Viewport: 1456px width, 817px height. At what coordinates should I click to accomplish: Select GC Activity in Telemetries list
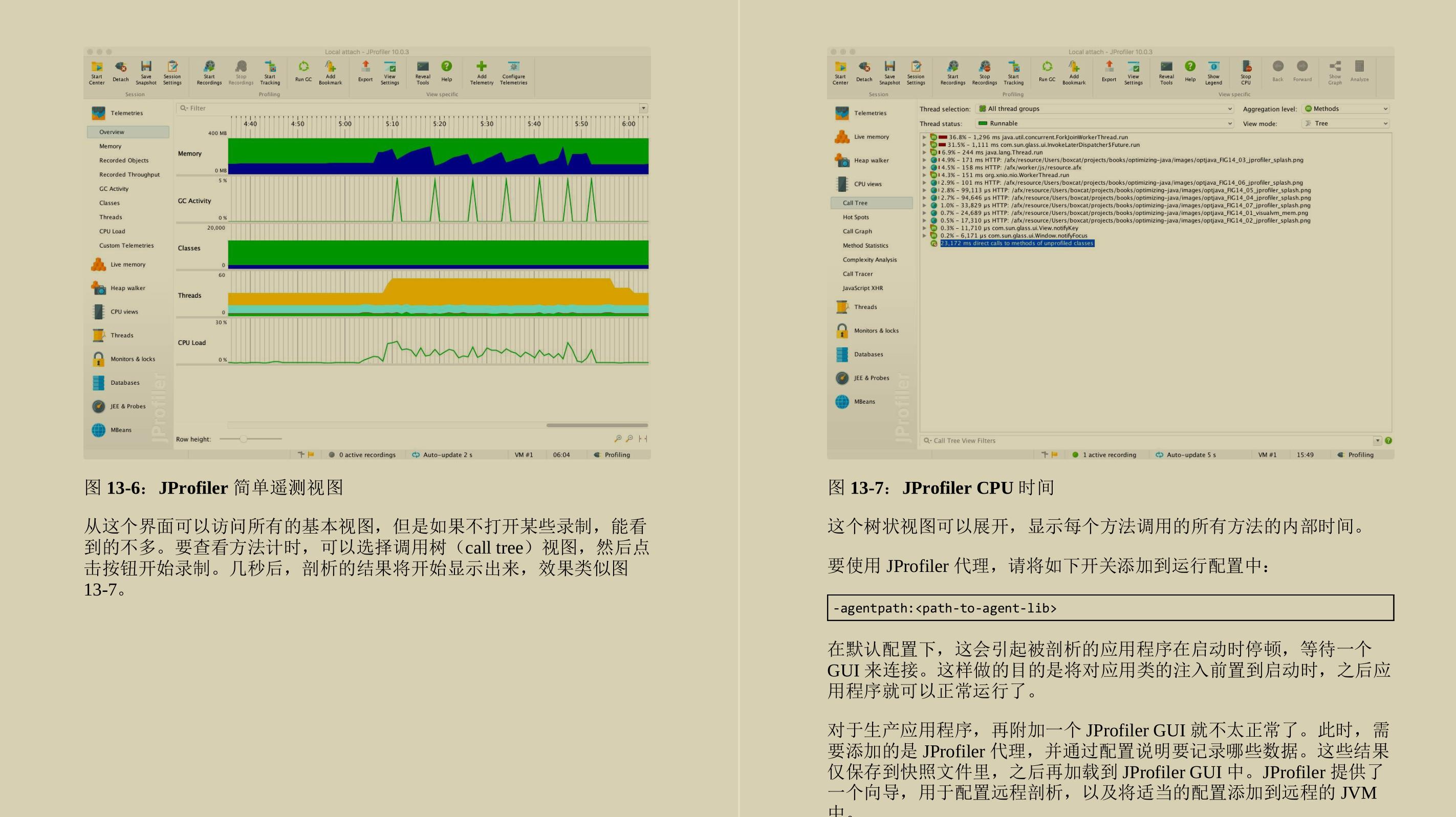click(x=114, y=189)
